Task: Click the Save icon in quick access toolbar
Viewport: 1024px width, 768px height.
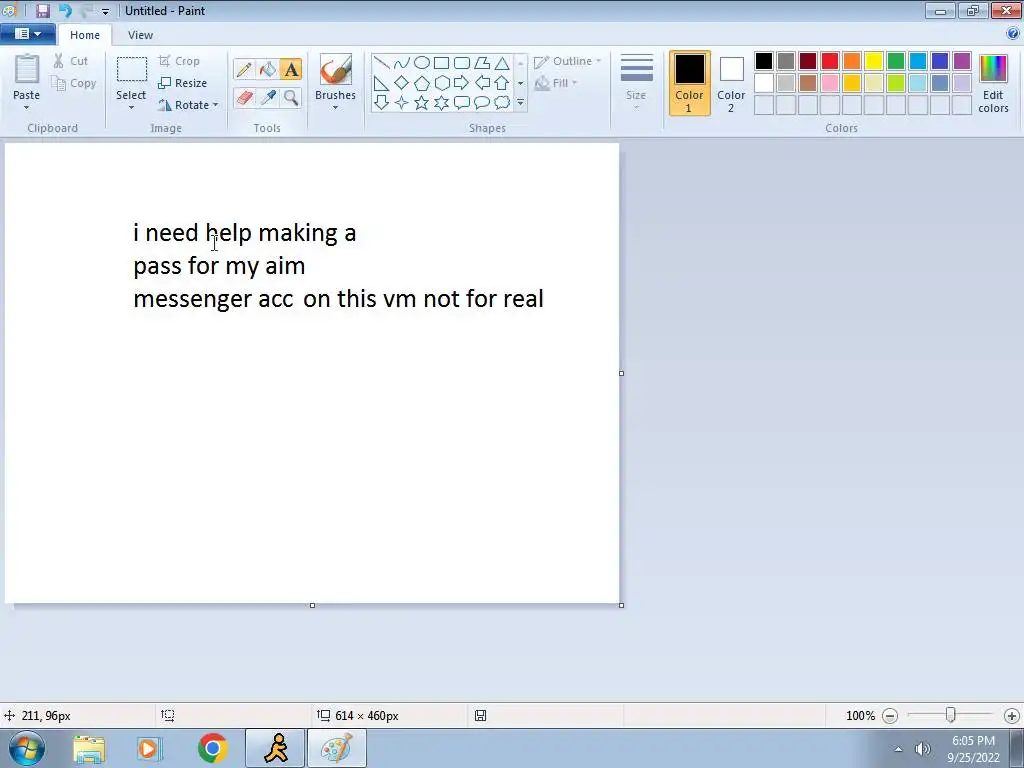Action: pos(42,10)
